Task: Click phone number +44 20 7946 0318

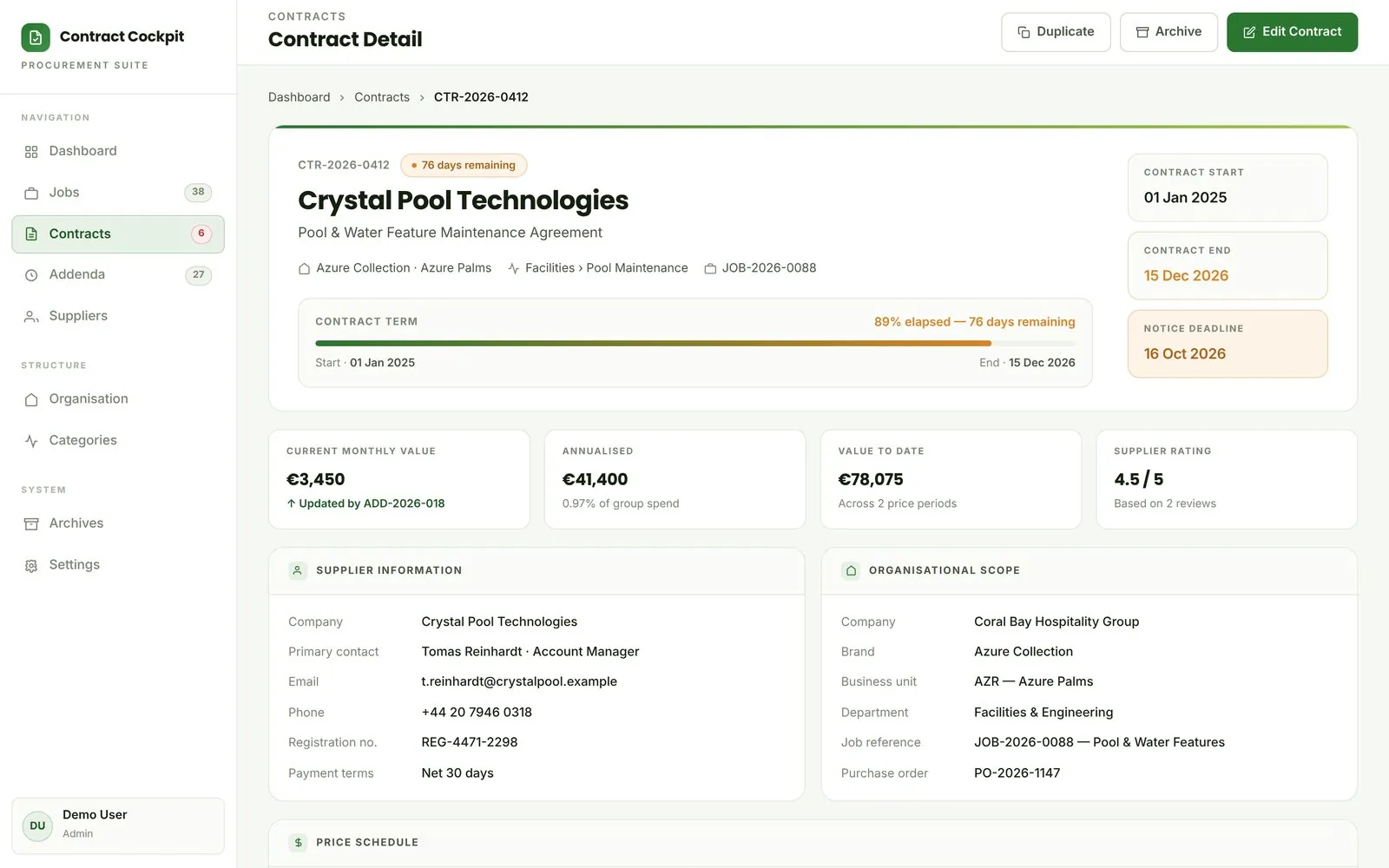Action: [477, 713]
